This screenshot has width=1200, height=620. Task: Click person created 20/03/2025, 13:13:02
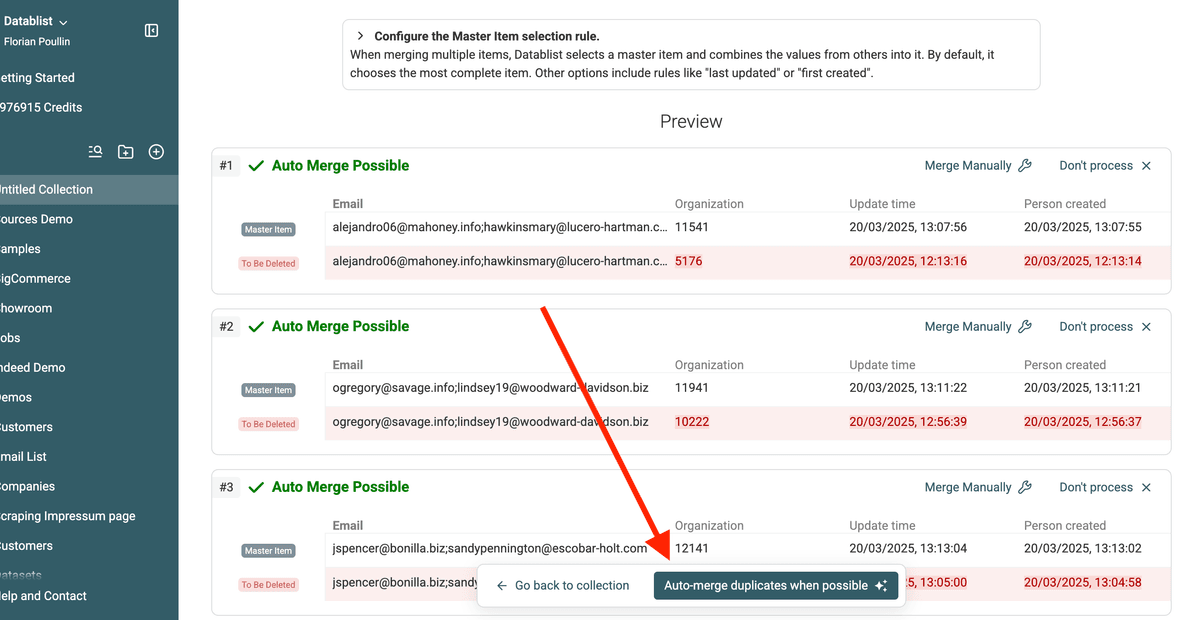pyautogui.click(x=1083, y=548)
